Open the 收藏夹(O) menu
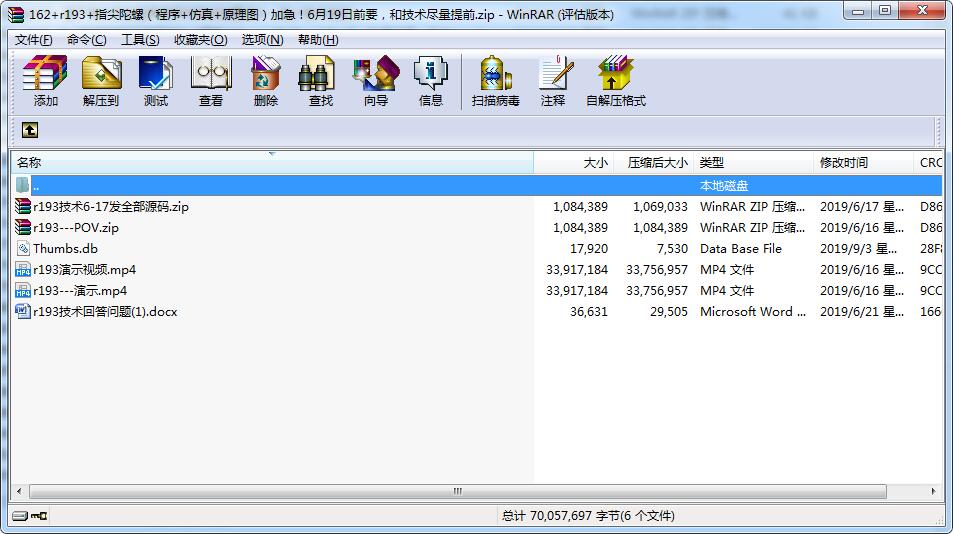 click(x=201, y=40)
